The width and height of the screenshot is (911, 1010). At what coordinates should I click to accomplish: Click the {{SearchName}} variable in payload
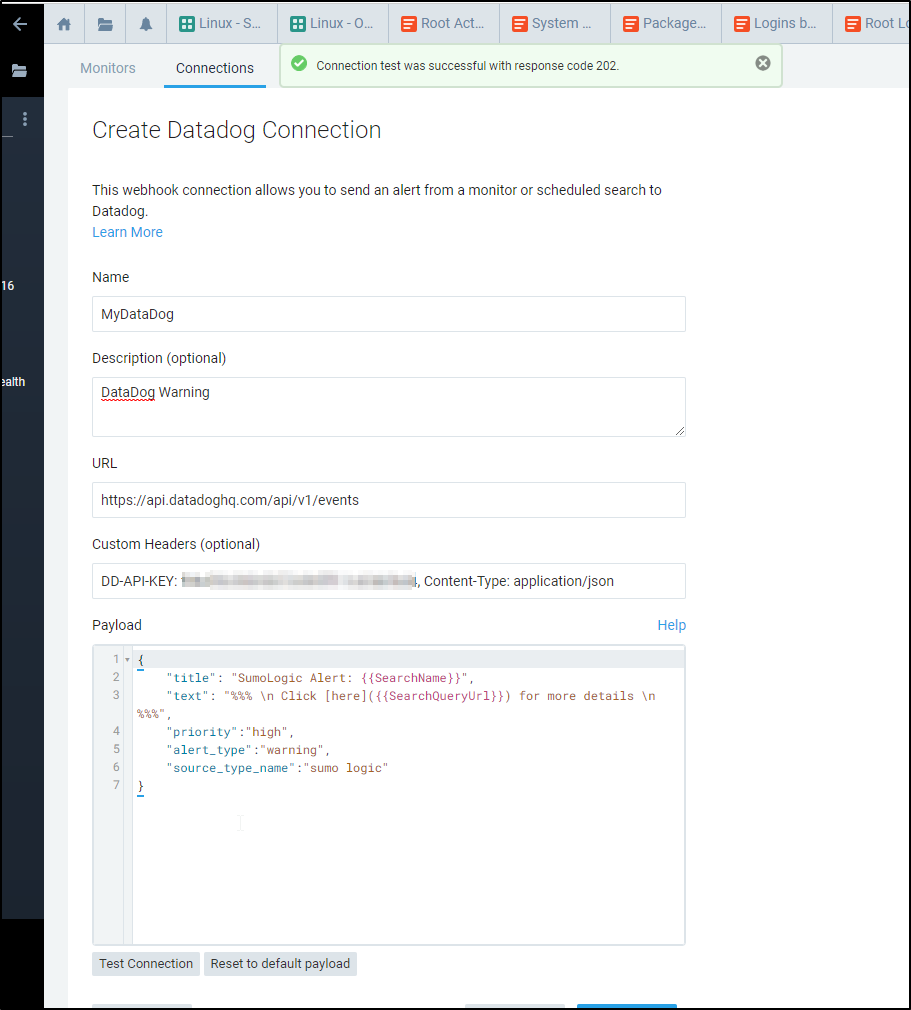[x=411, y=678]
